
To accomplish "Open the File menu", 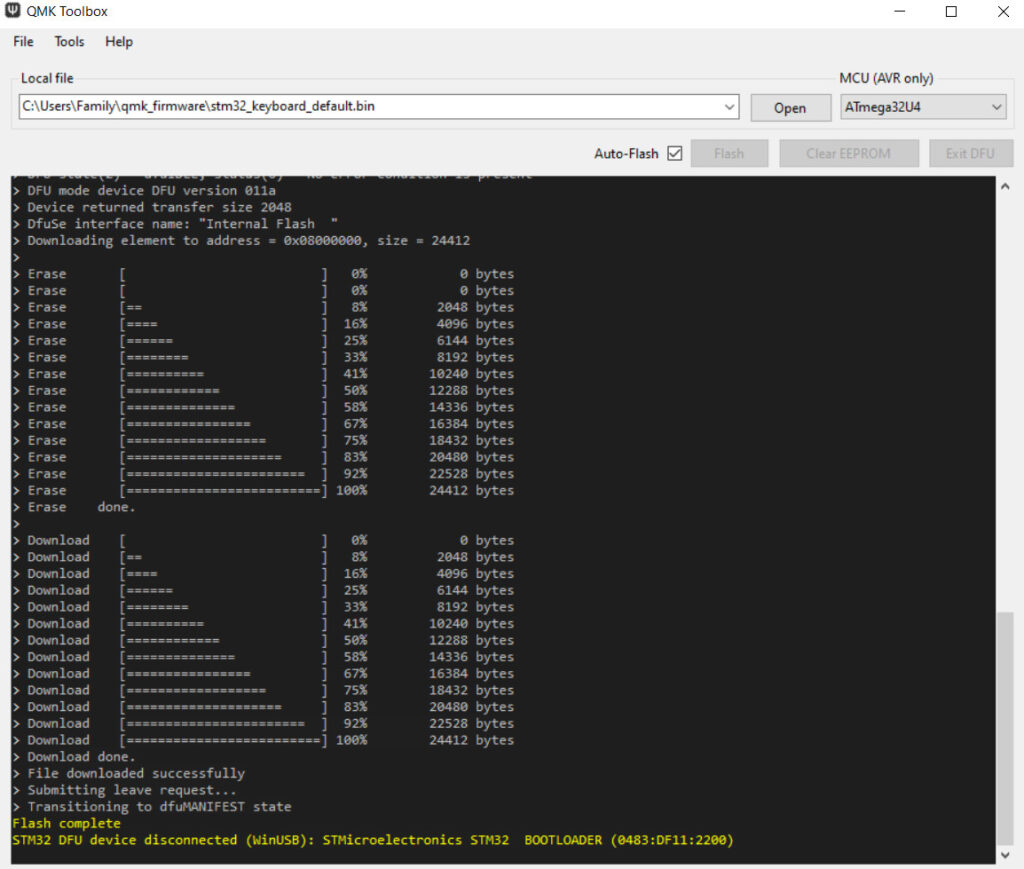I will pyautogui.click(x=23, y=42).
